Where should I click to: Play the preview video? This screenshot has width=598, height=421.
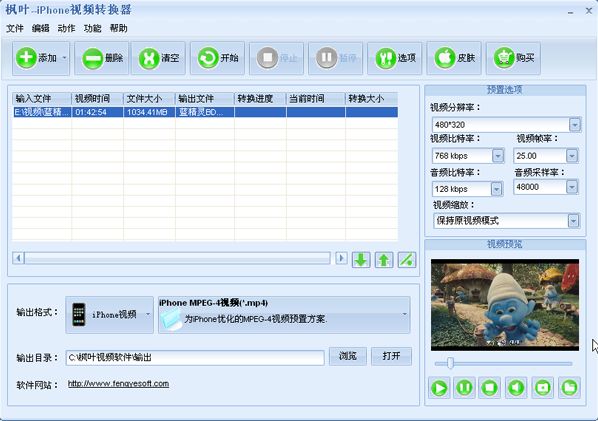pyautogui.click(x=439, y=388)
